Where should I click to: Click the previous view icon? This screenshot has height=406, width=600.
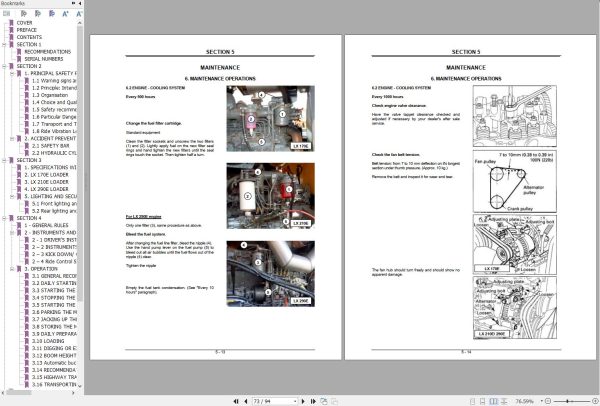click(324, 401)
